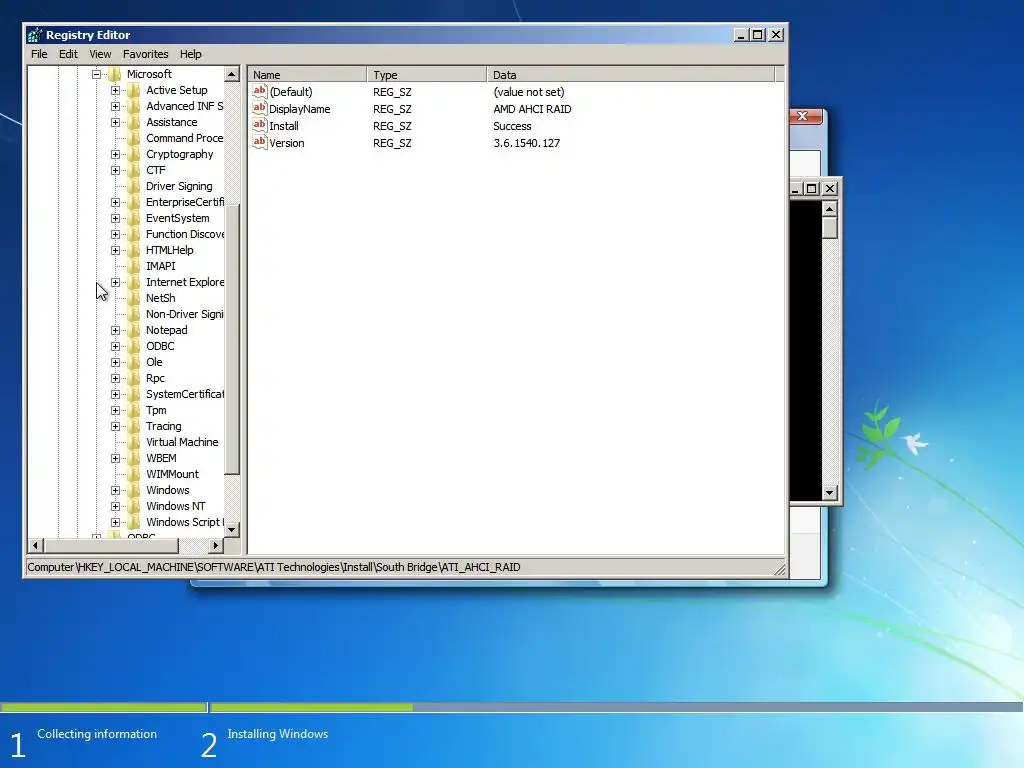
Task: Click the Ole folder icon
Action: [134, 362]
